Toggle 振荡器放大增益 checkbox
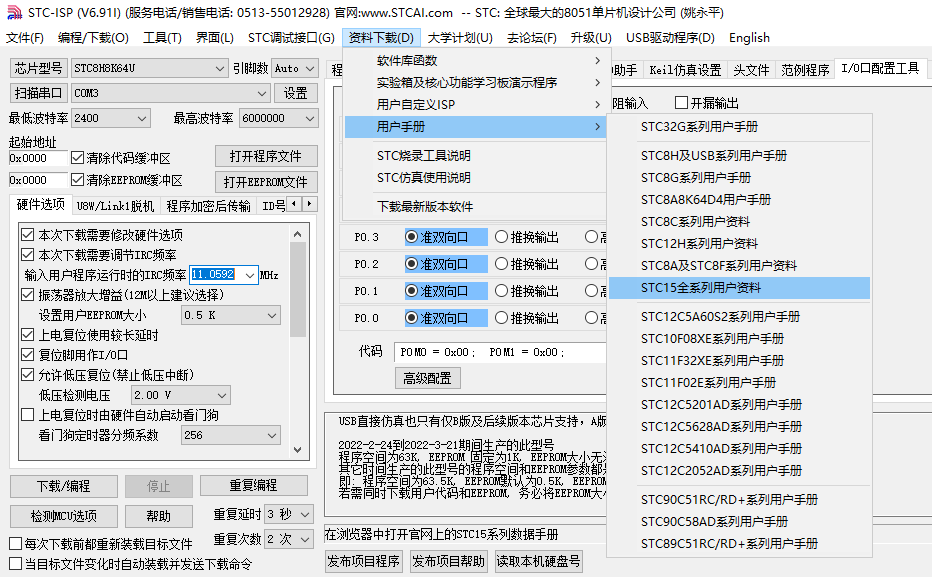The height and width of the screenshot is (577, 932). click(27, 295)
